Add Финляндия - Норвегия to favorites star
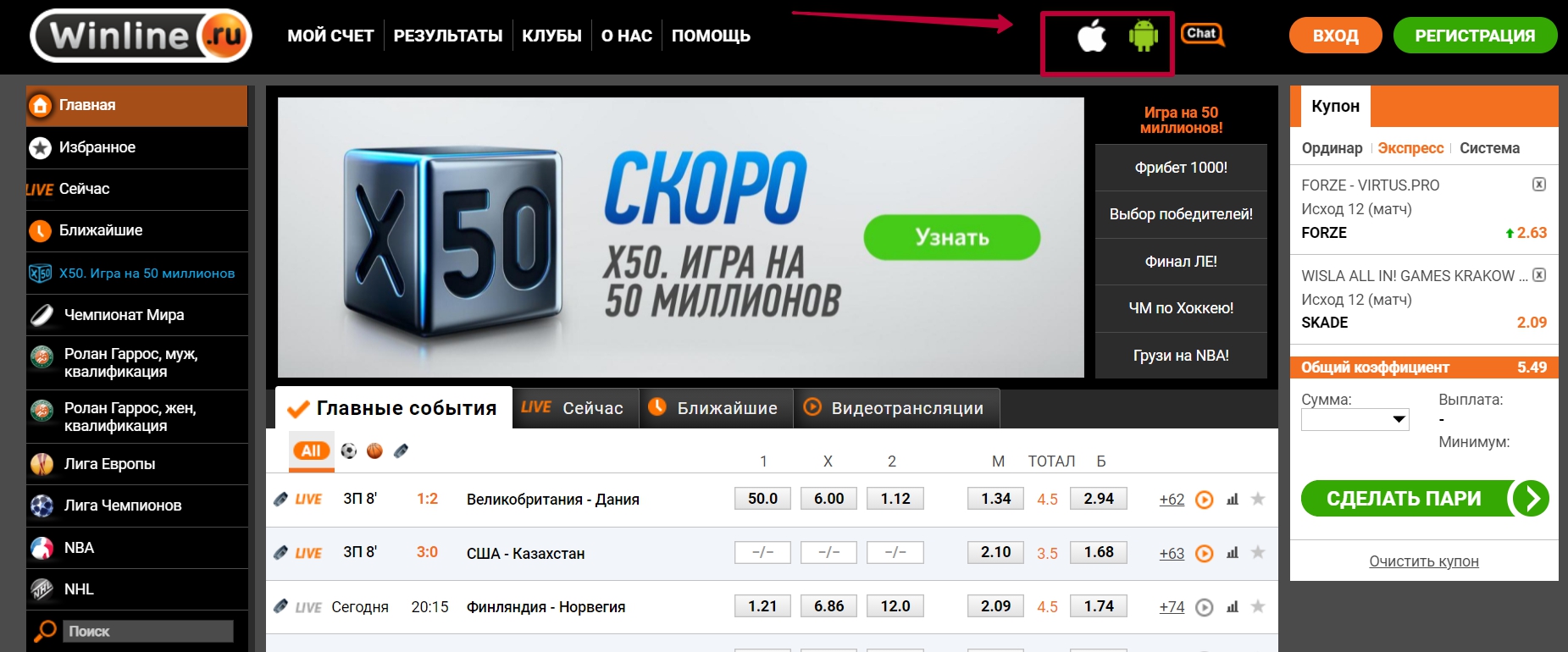1568x652 pixels. point(1258,606)
